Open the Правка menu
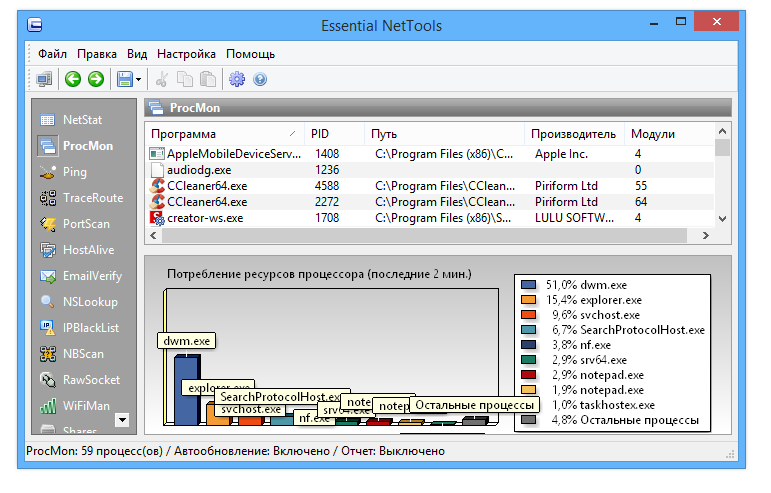771x493 pixels. 97,54
